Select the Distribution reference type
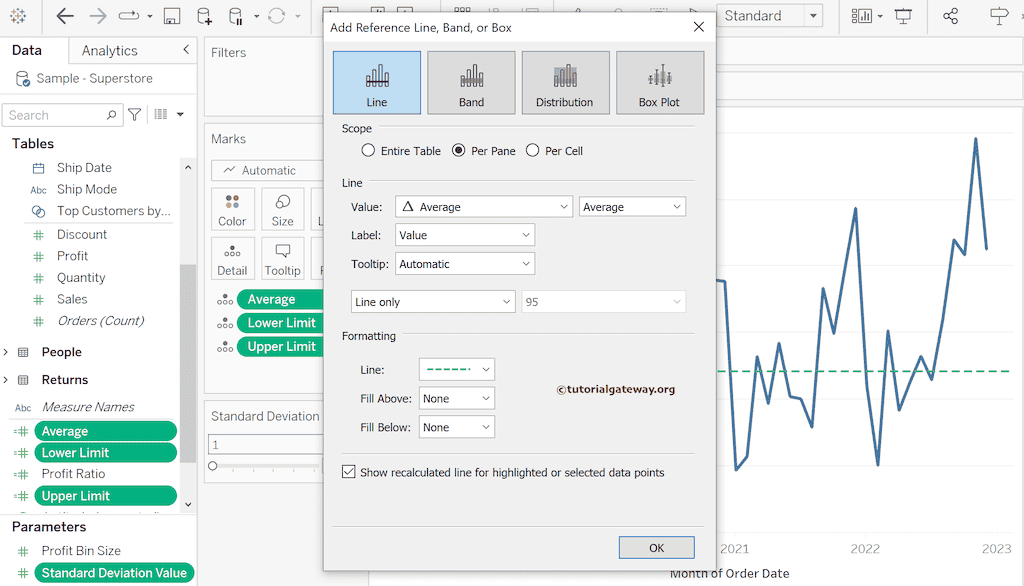Image resolution: width=1024 pixels, height=586 pixels. [x=566, y=83]
